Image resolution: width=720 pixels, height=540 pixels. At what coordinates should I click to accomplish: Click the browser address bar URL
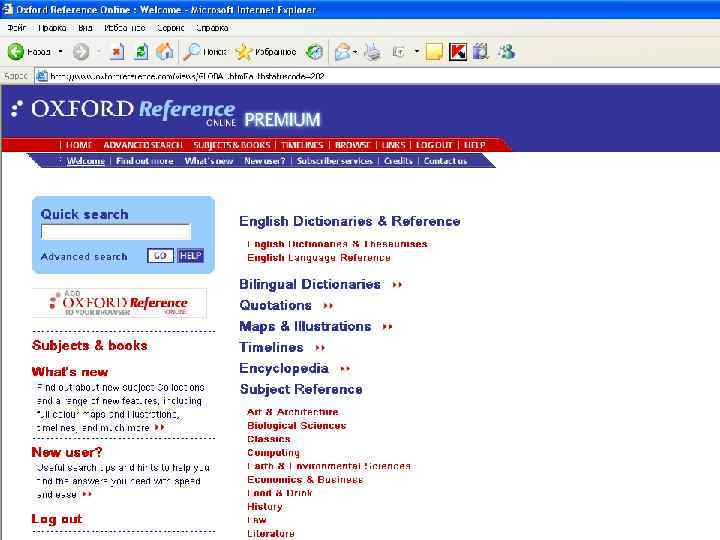pos(187,76)
